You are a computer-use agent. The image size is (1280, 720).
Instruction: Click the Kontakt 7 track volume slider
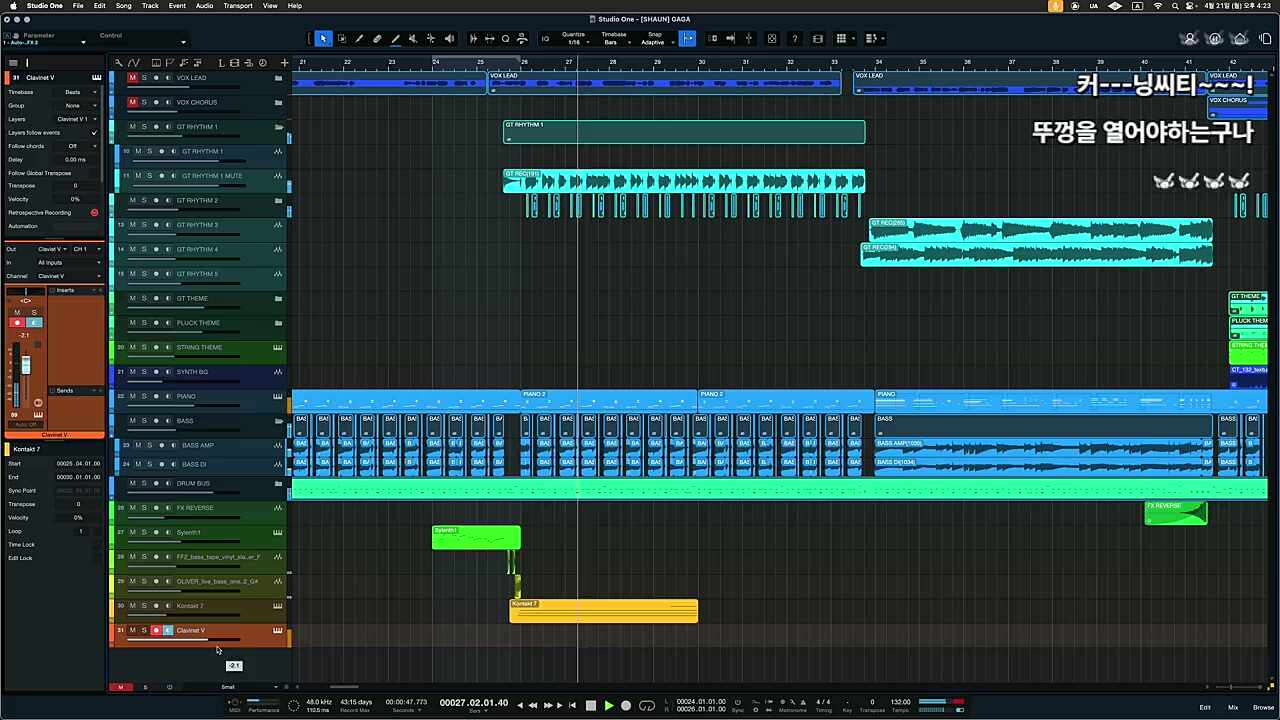(185, 615)
